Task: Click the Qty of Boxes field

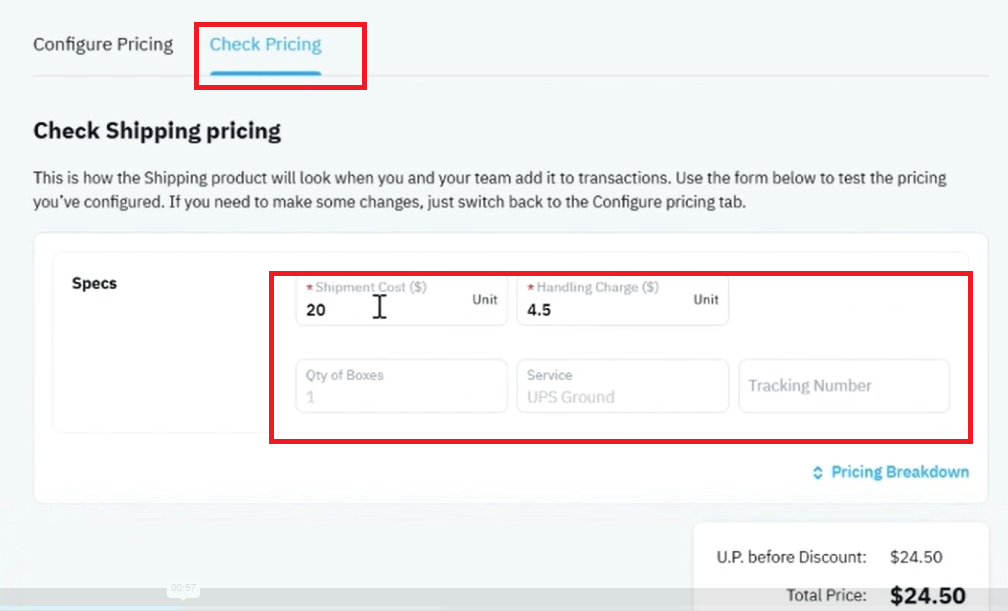Action: [x=402, y=386]
